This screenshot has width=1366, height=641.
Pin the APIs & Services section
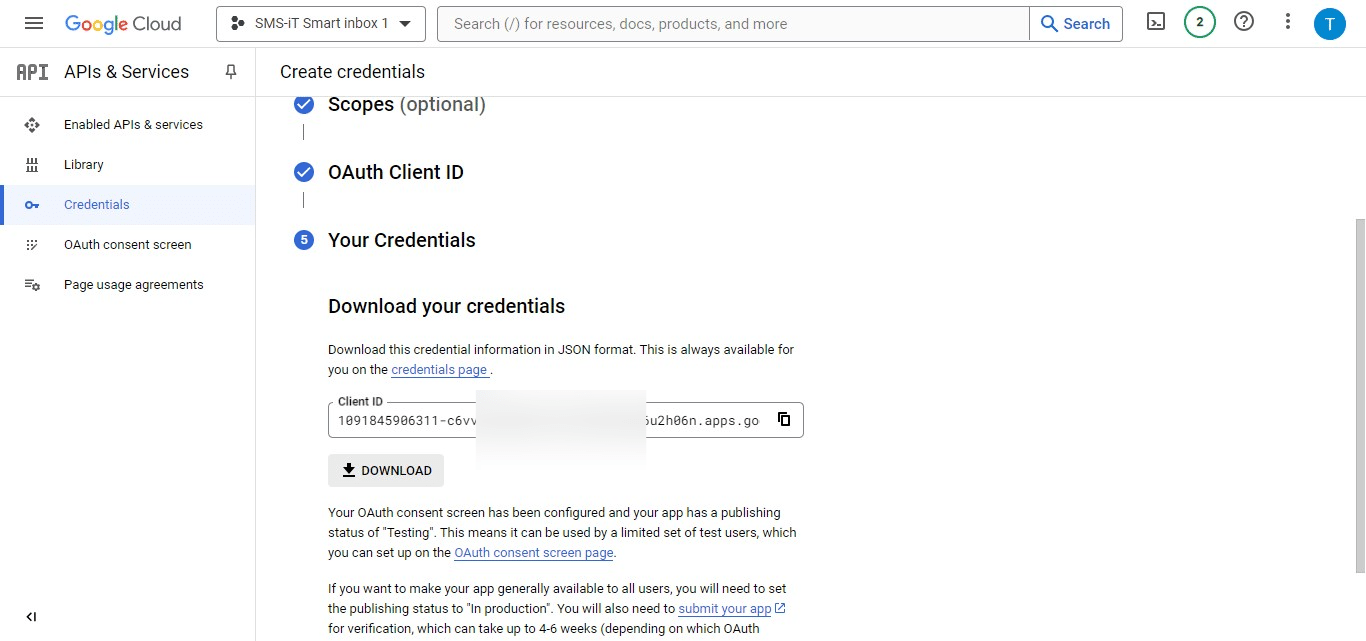(x=230, y=71)
